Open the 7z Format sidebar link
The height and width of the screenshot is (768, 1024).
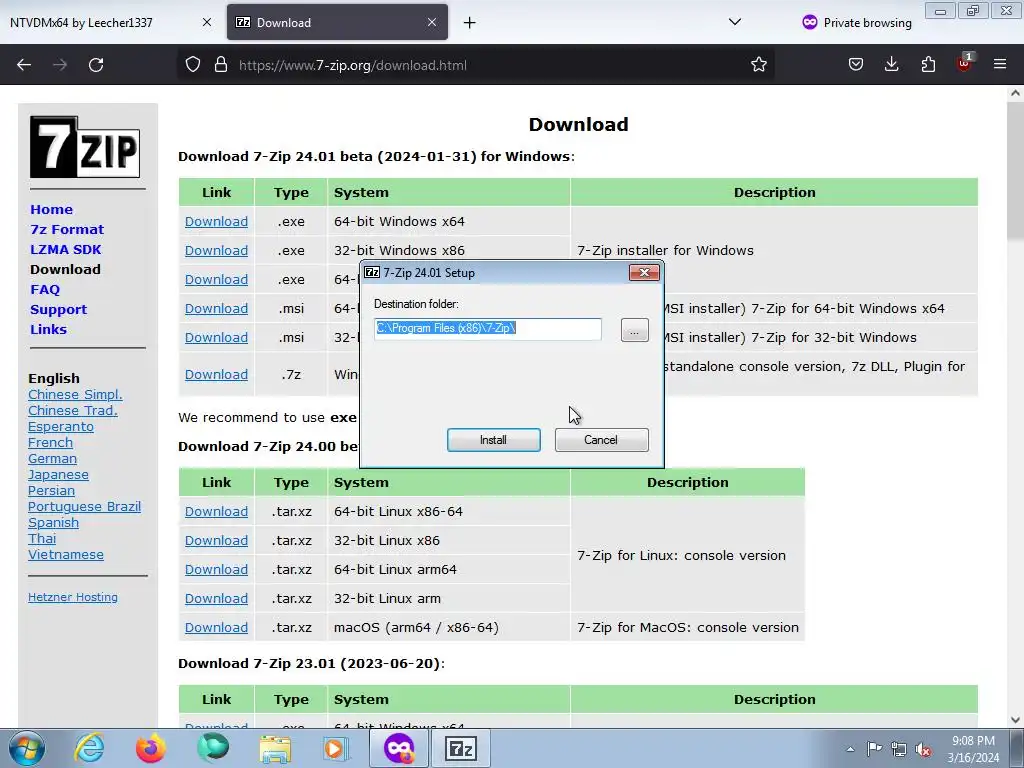tap(67, 230)
